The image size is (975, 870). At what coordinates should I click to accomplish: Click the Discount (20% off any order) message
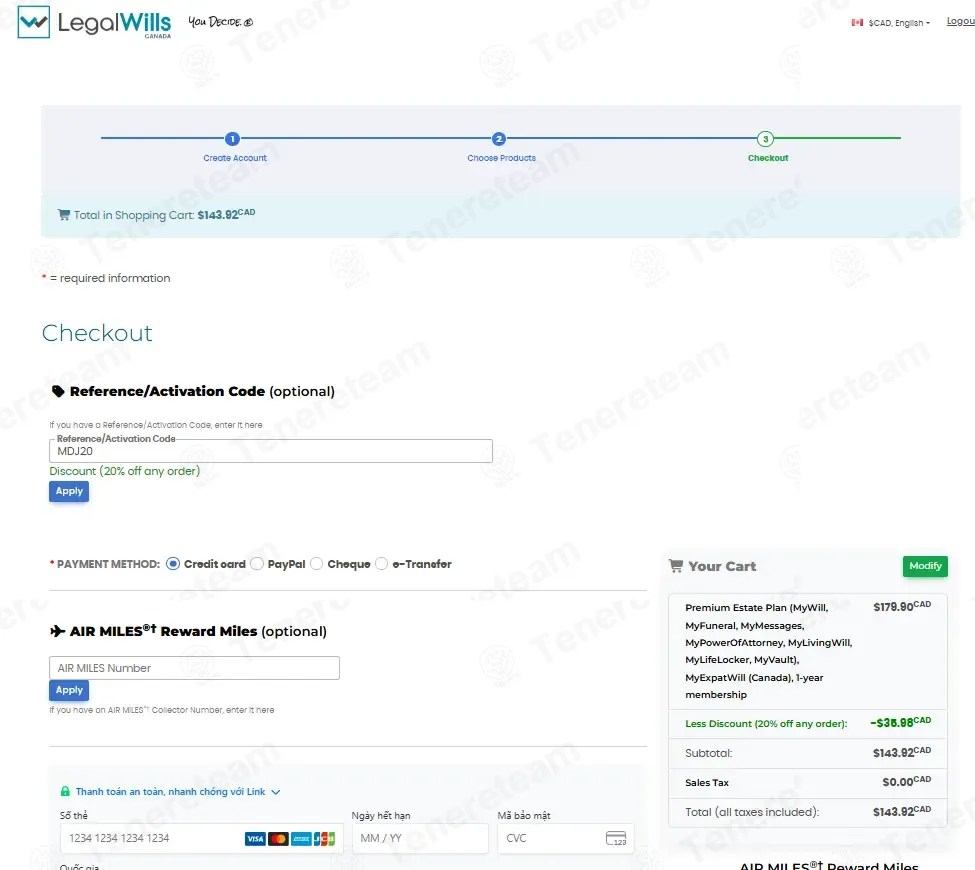click(x=125, y=471)
